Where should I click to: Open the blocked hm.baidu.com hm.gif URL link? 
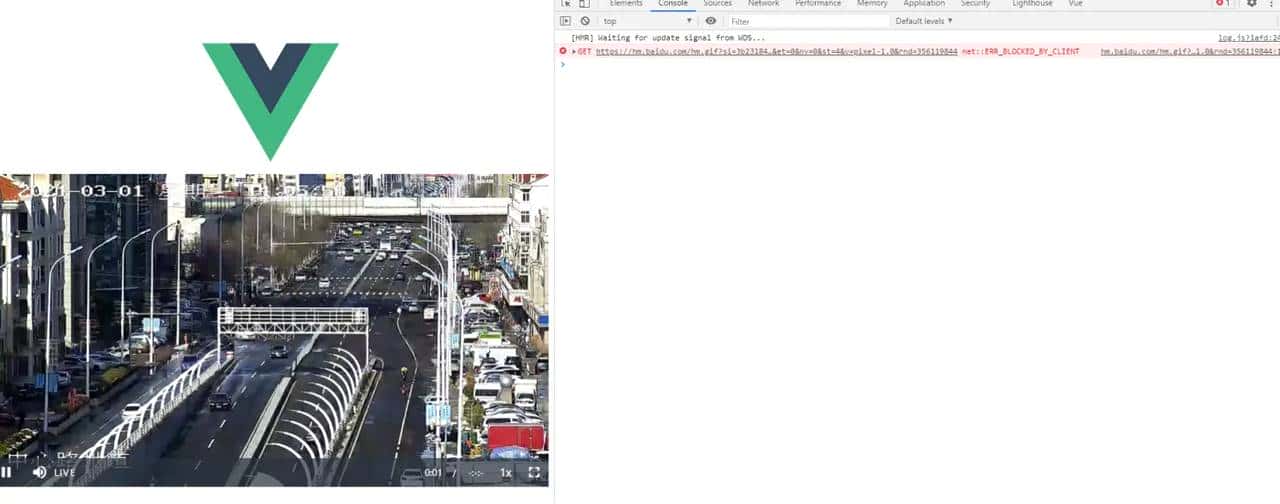[x=777, y=51]
